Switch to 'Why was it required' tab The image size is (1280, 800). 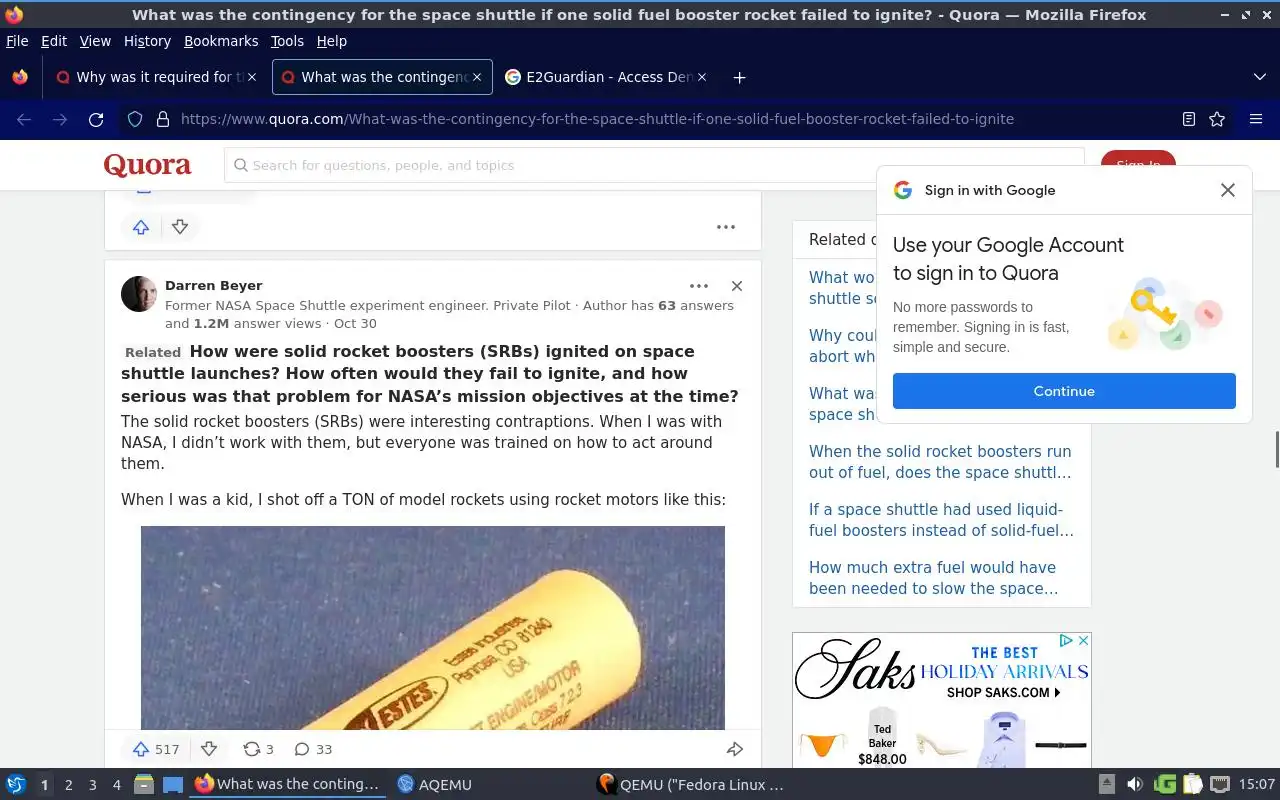pos(155,77)
